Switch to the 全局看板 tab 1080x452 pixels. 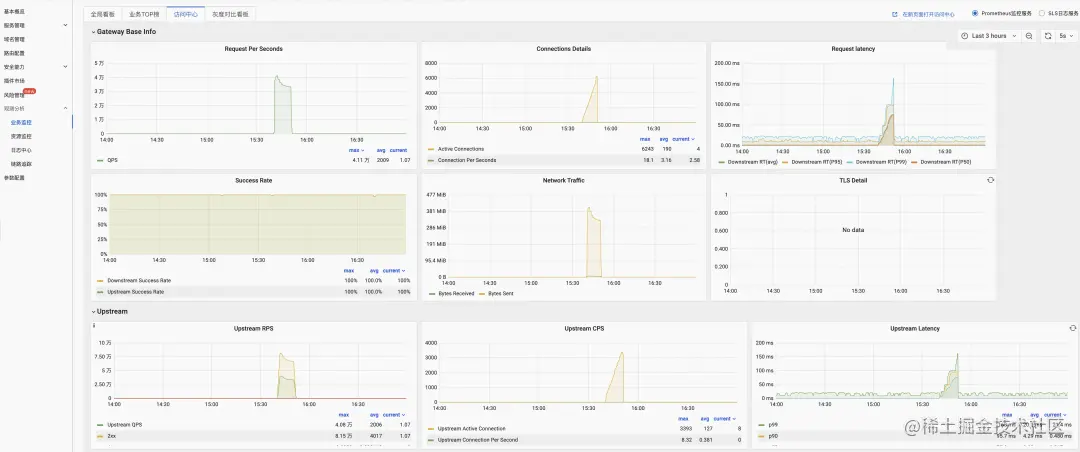tap(103, 14)
